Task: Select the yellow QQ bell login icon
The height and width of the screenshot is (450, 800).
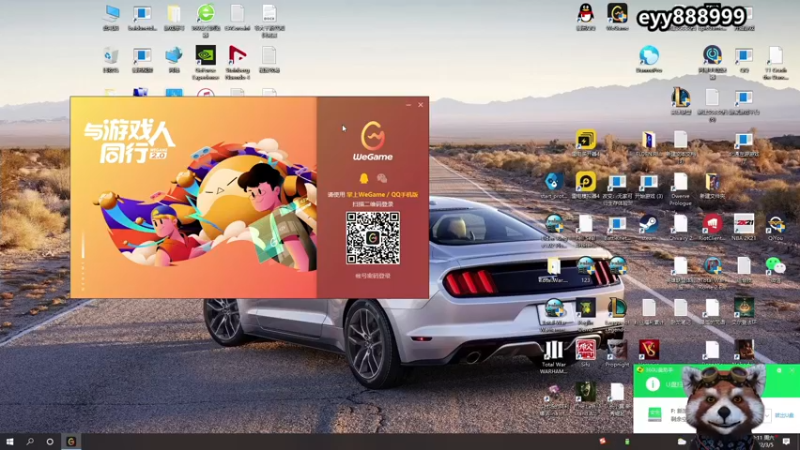Action: [364, 178]
